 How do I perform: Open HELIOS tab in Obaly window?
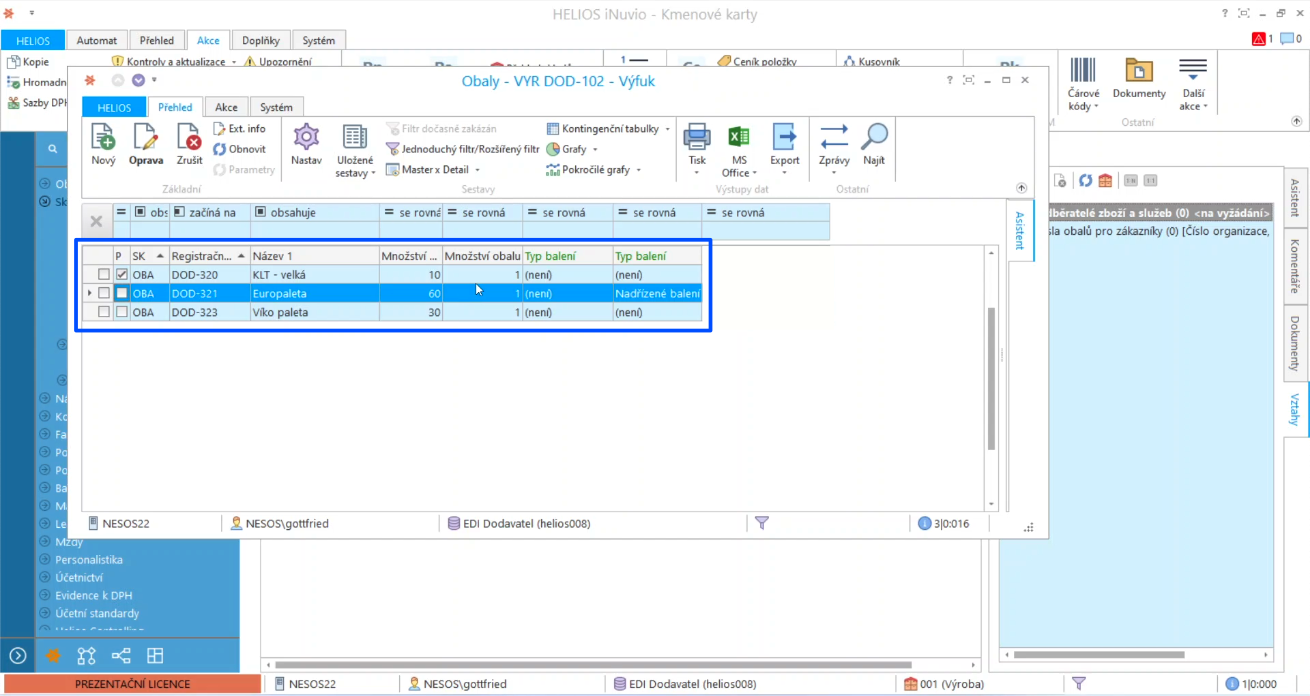(x=114, y=107)
